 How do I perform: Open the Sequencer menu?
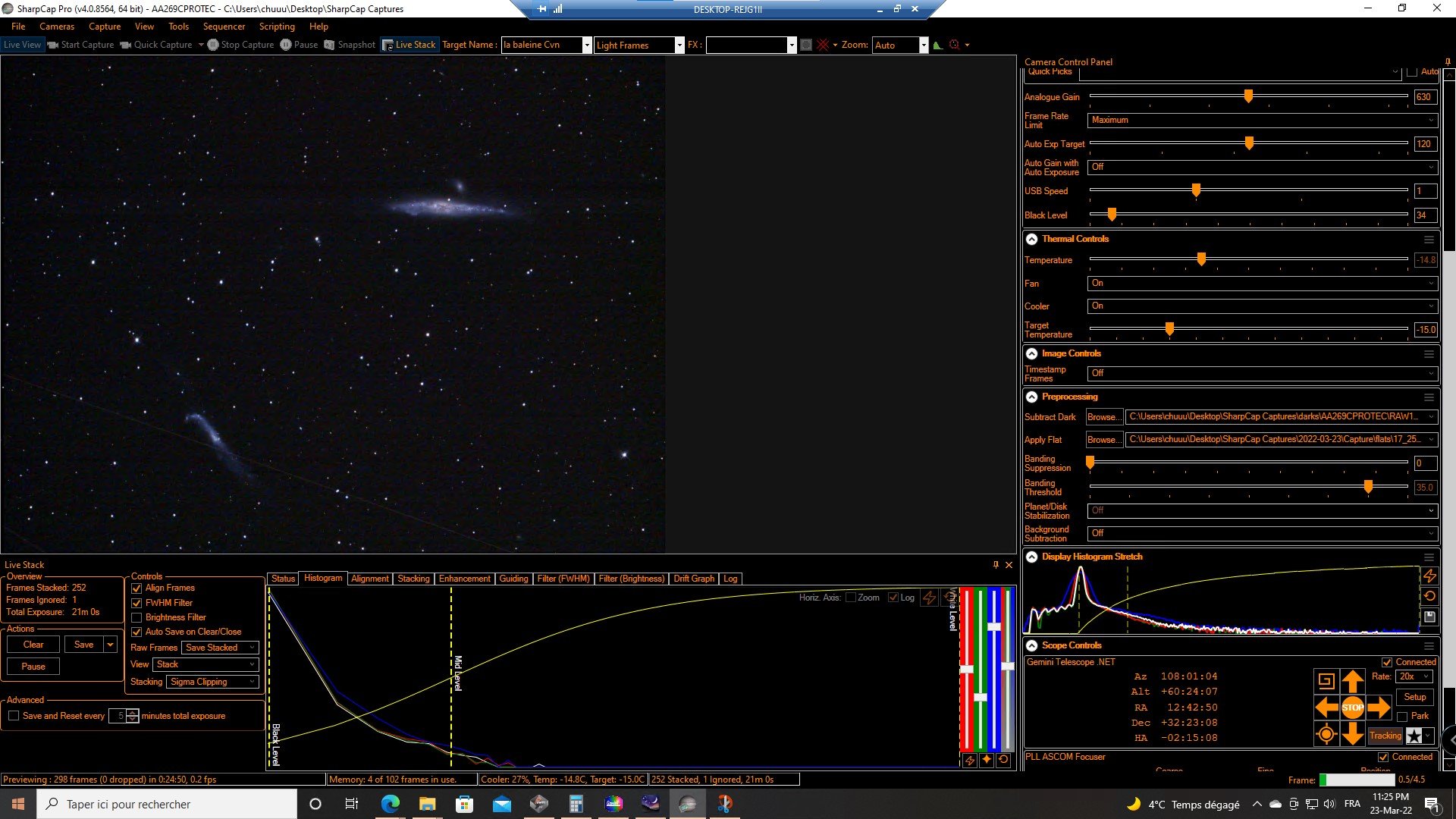[224, 27]
